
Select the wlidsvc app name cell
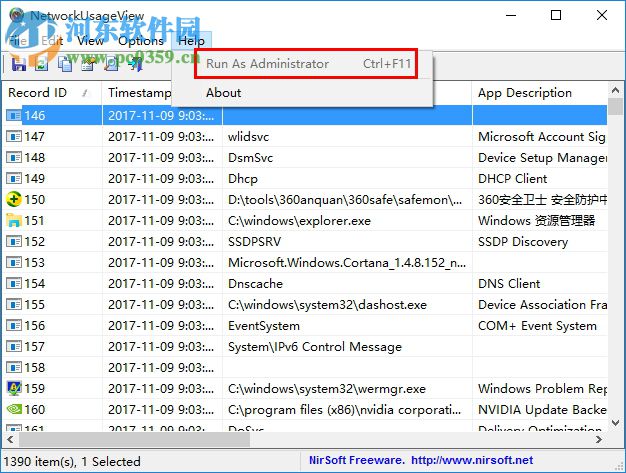pyautogui.click(x=347, y=137)
